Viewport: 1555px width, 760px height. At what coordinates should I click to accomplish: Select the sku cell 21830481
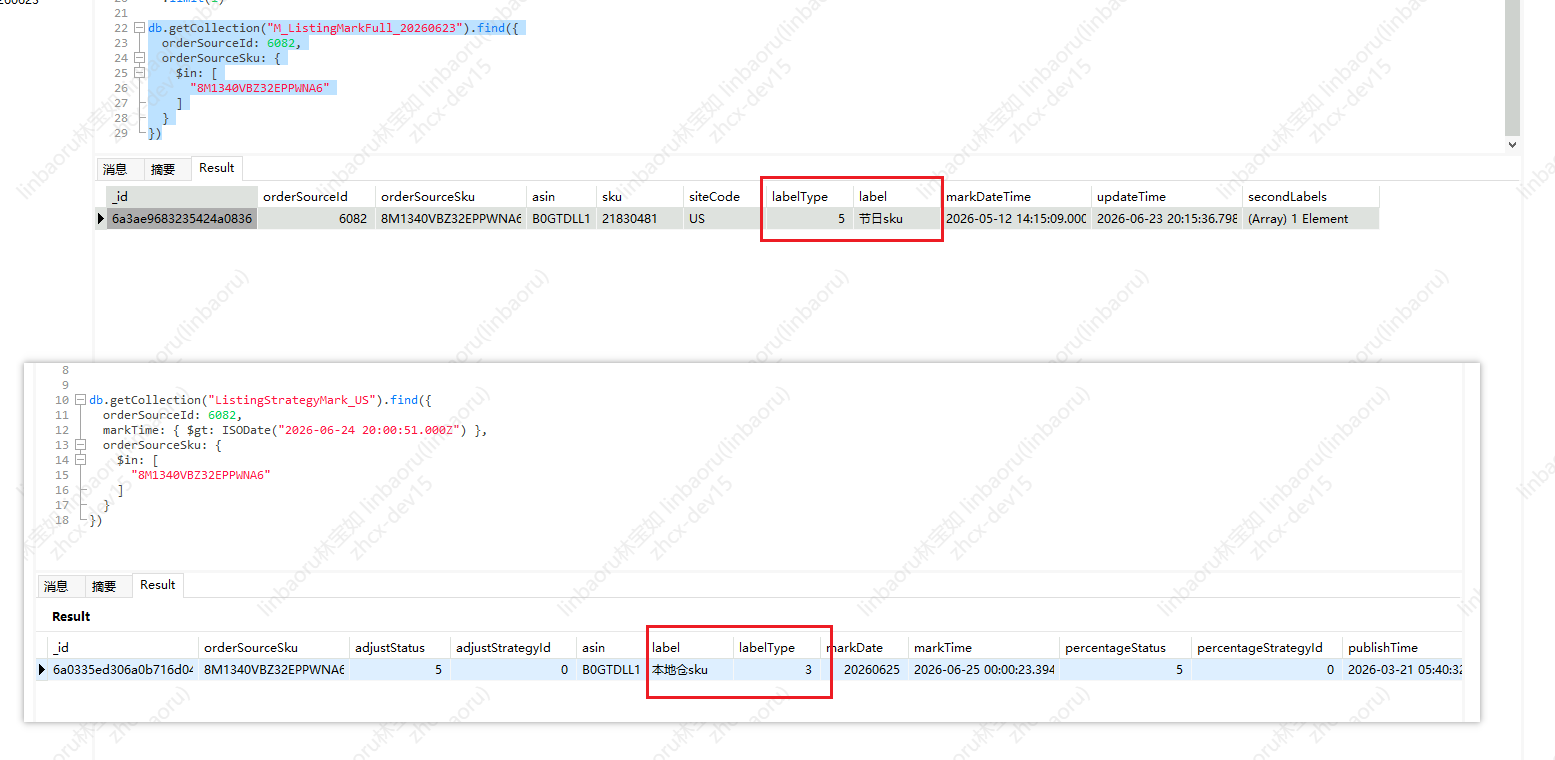(x=641, y=219)
